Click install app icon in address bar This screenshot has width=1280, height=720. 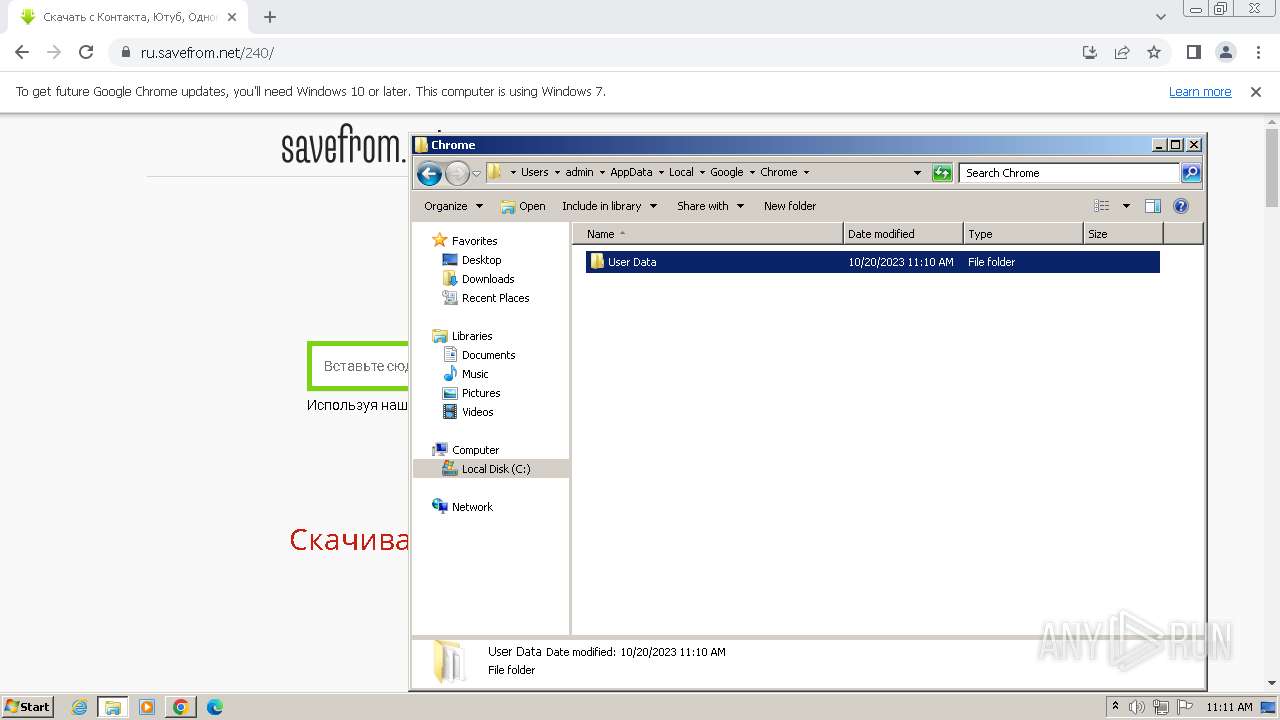coord(1090,52)
